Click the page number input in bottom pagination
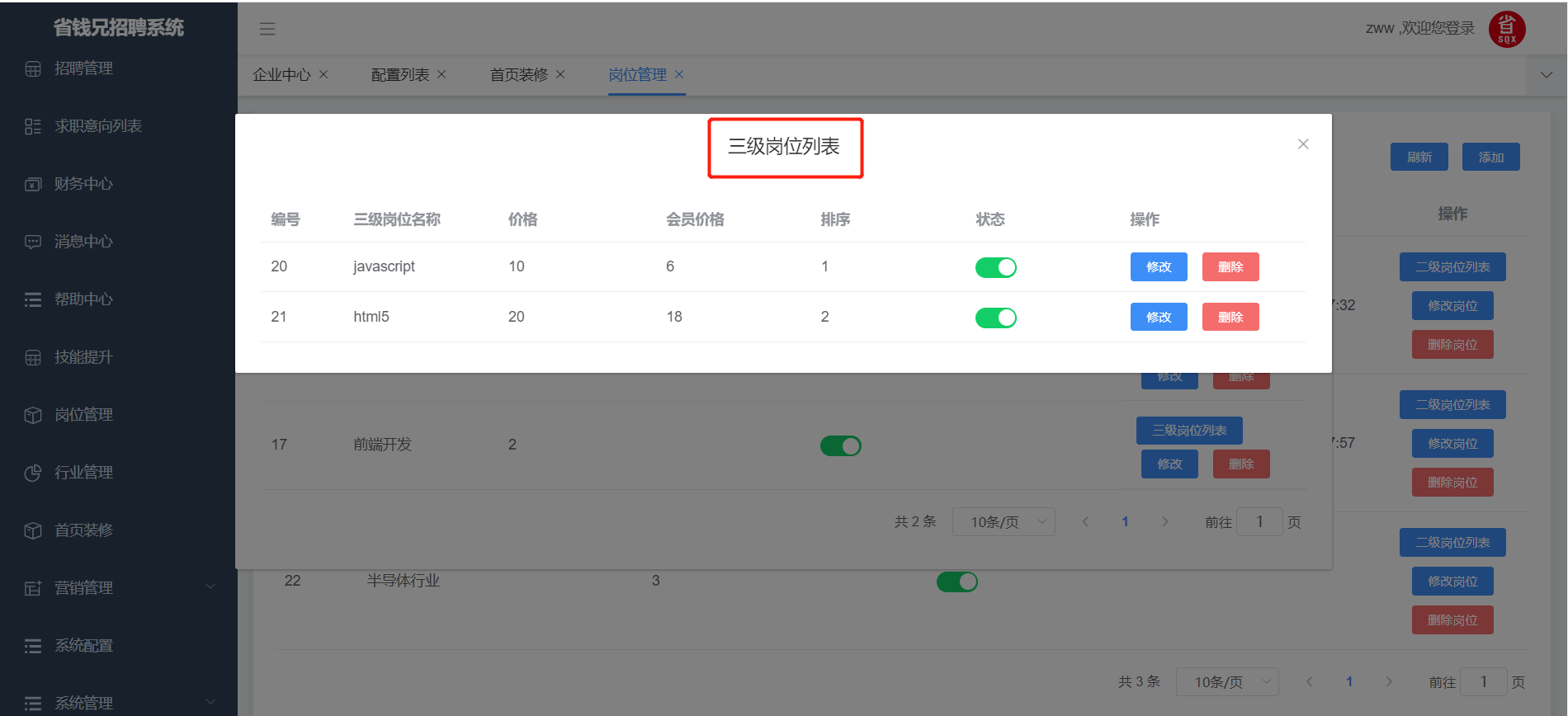 [x=1483, y=682]
